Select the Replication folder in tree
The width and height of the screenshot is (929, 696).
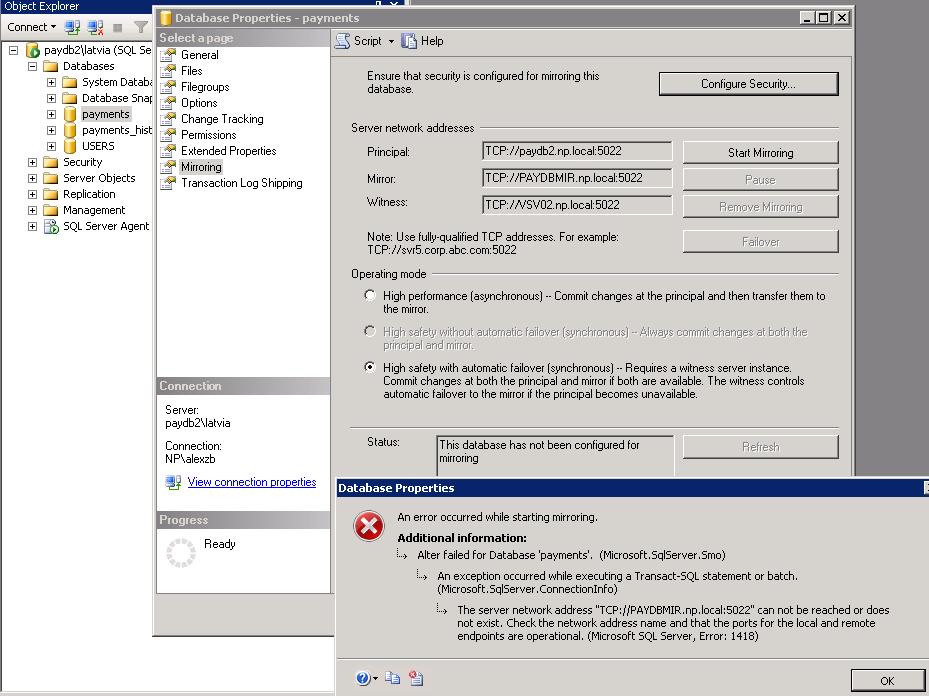click(89, 194)
